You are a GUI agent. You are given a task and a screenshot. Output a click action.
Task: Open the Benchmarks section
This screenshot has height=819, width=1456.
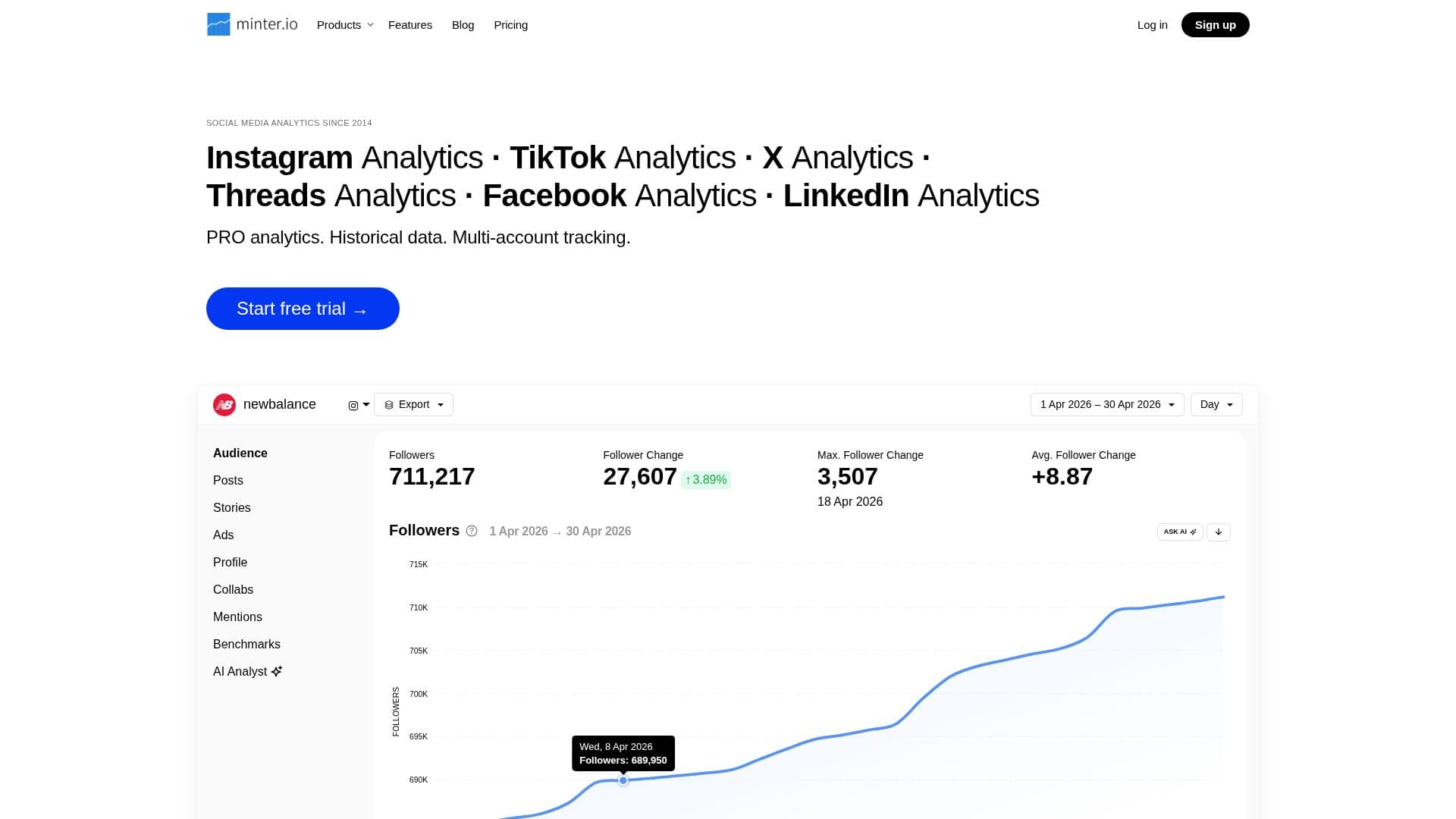click(x=247, y=645)
